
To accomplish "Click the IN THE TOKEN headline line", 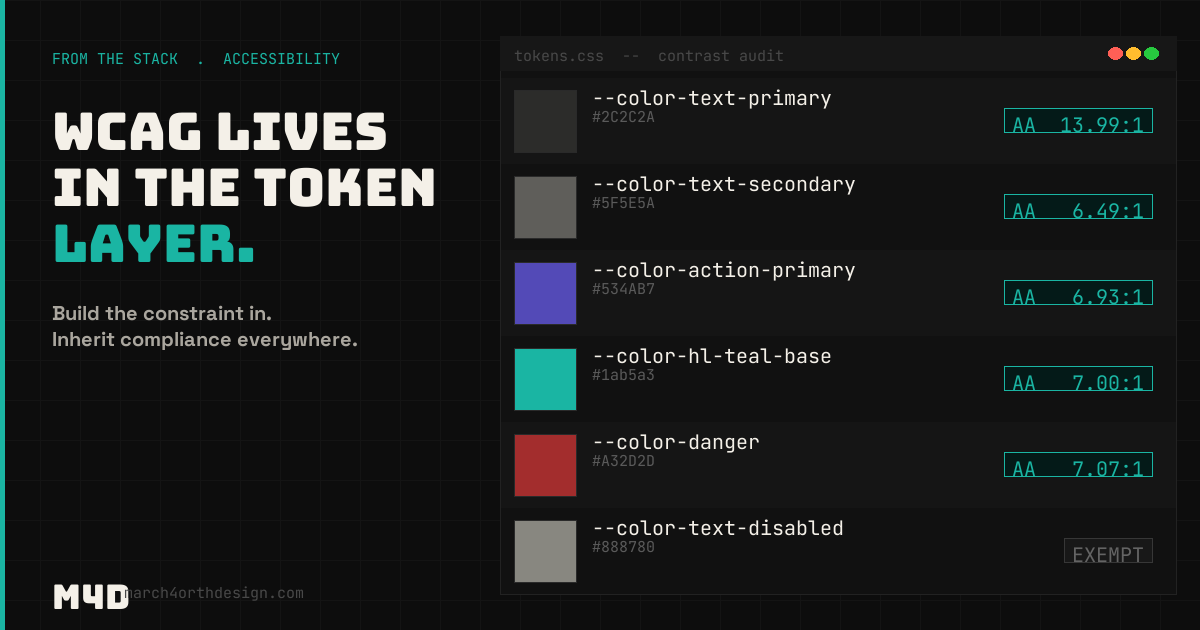I will tap(244, 187).
